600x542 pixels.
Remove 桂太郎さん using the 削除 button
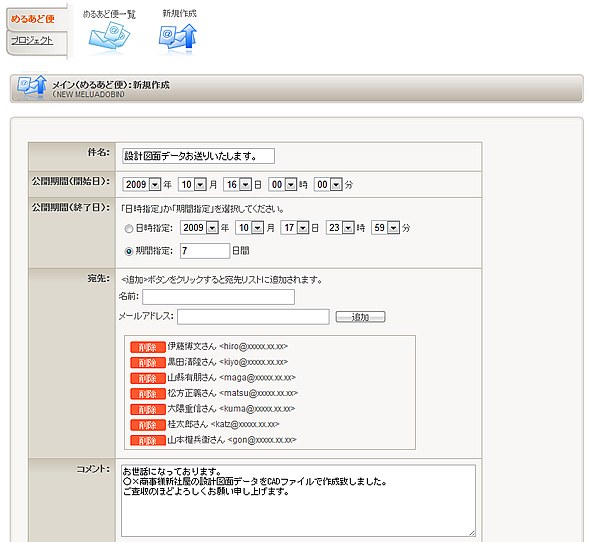pos(147,425)
